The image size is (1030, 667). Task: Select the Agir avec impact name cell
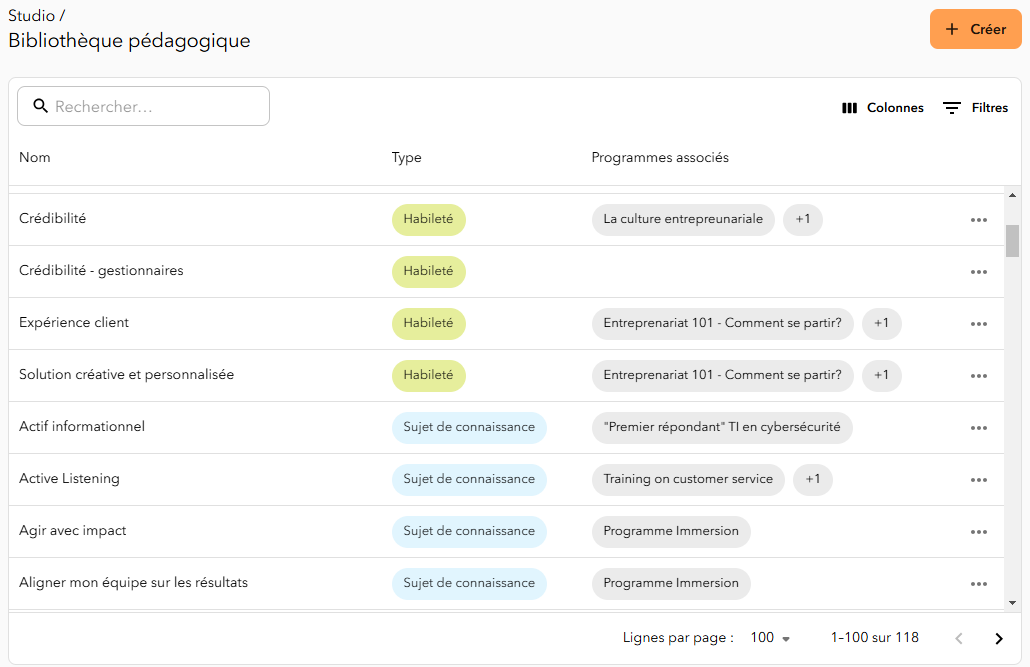72,530
